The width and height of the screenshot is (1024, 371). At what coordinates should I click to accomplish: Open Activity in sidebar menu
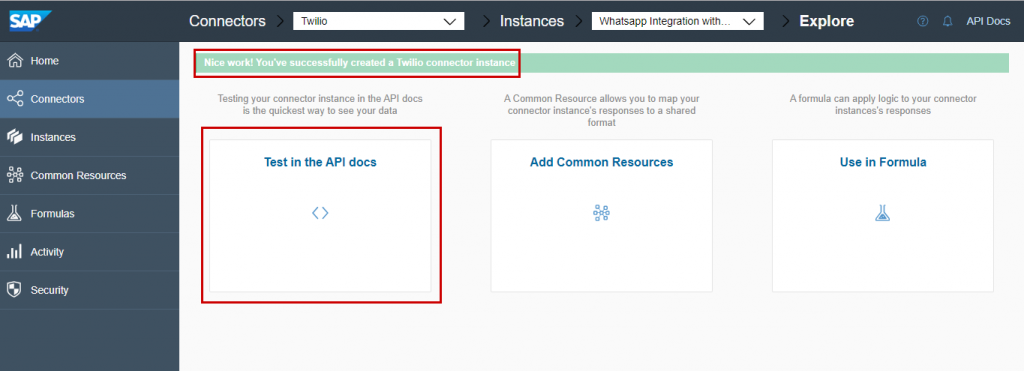[89, 251]
